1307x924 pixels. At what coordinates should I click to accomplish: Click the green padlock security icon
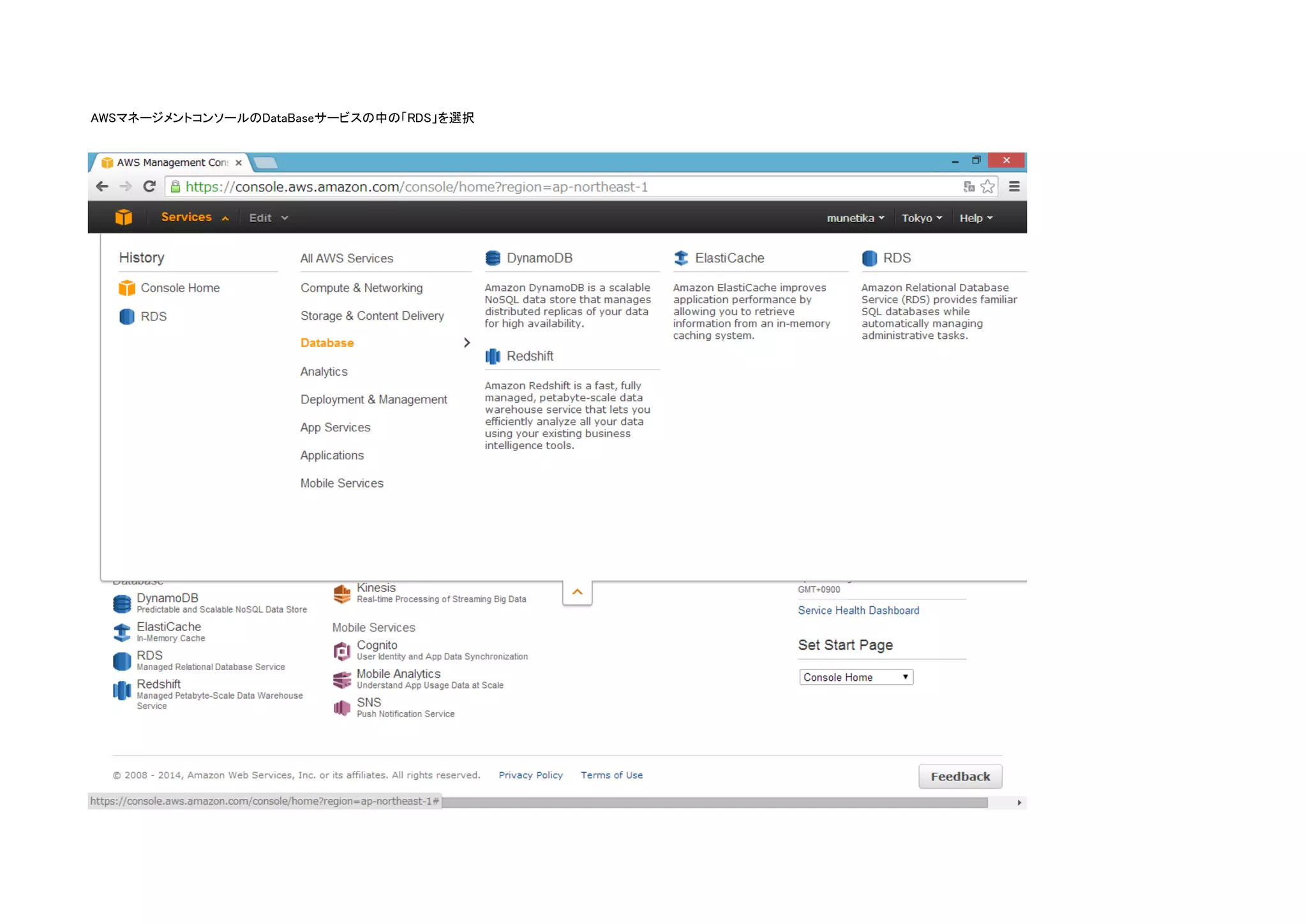pos(176,187)
